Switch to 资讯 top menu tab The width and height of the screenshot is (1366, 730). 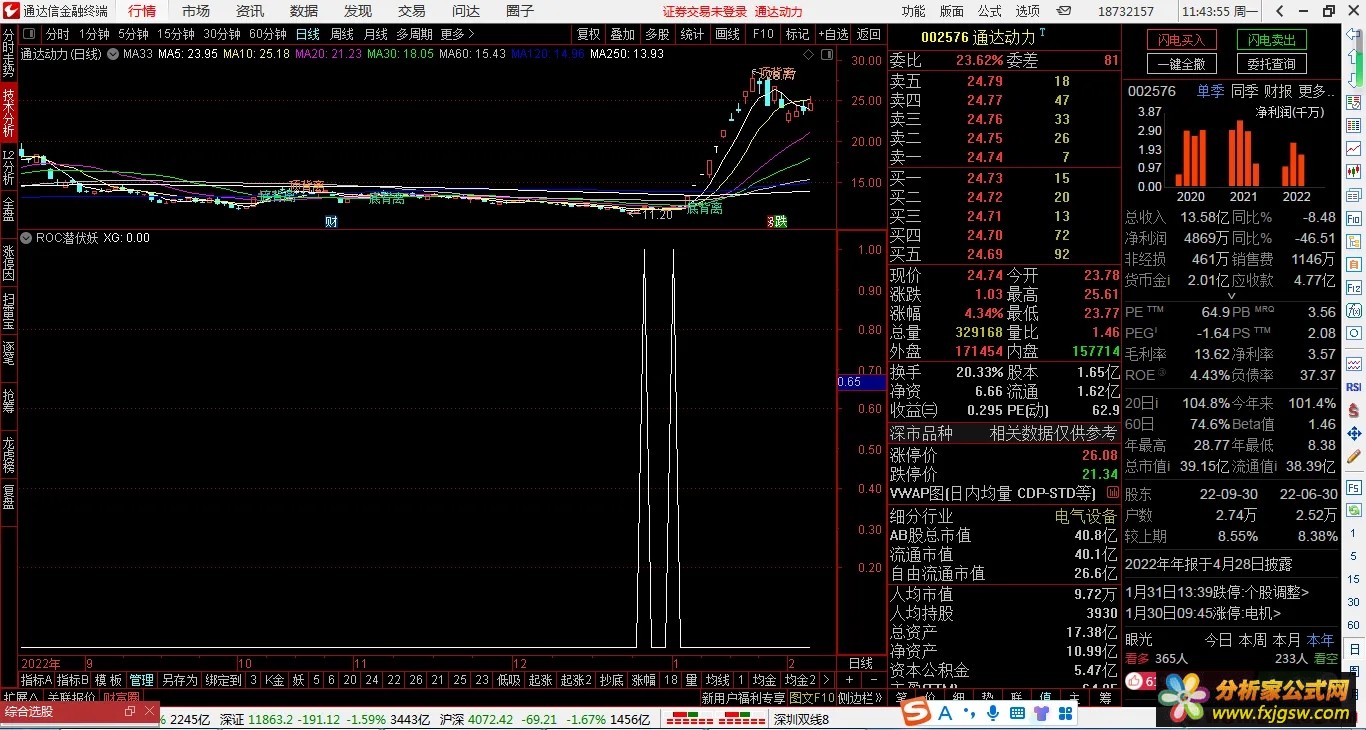250,11
